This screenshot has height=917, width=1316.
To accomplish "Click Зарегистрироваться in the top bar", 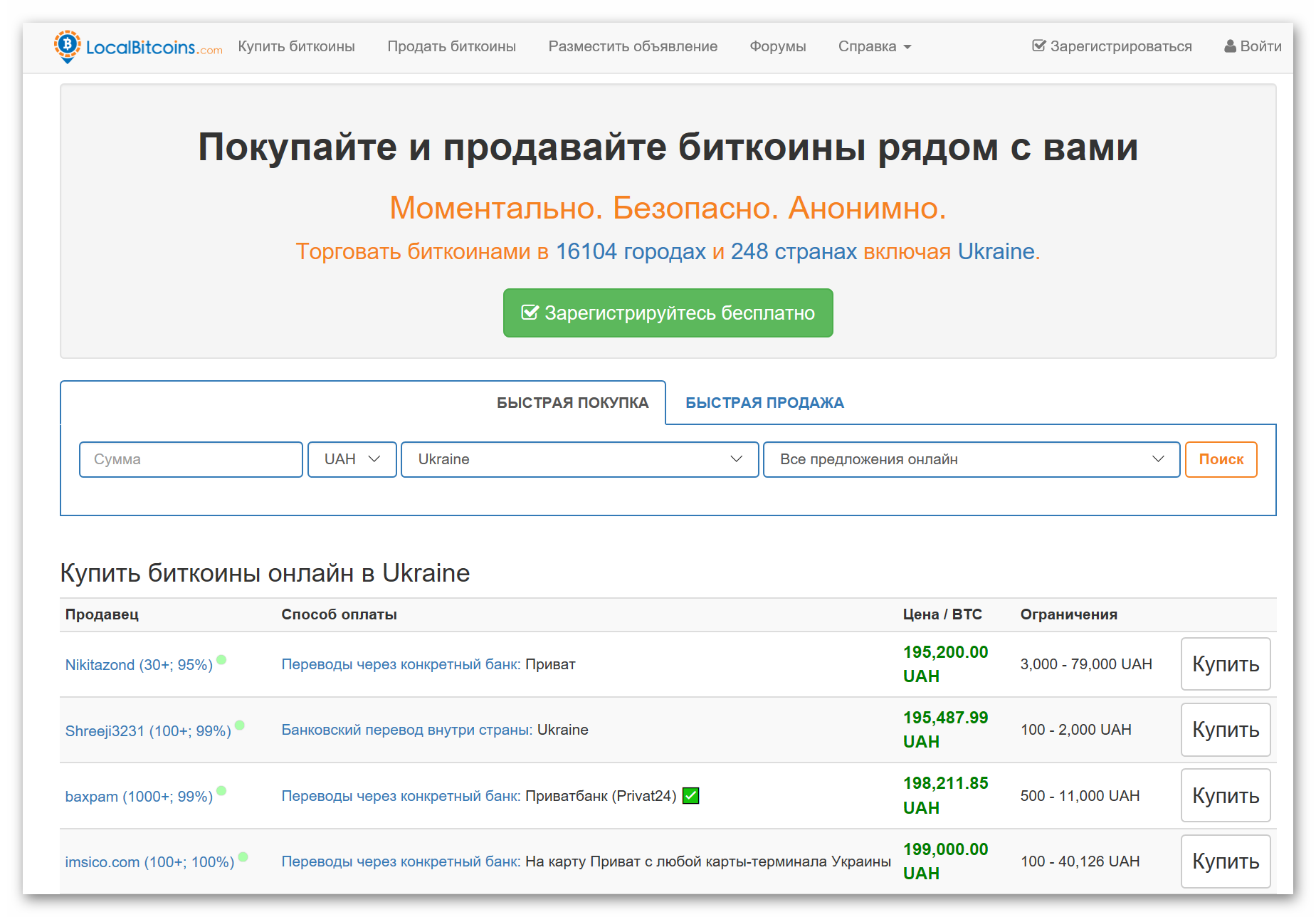I will pyautogui.click(x=1112, y=46).
